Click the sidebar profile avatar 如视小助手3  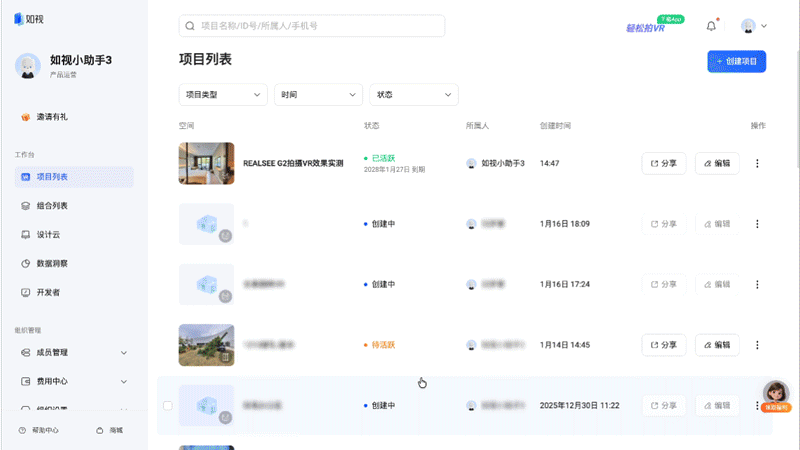tap(28, 66)
